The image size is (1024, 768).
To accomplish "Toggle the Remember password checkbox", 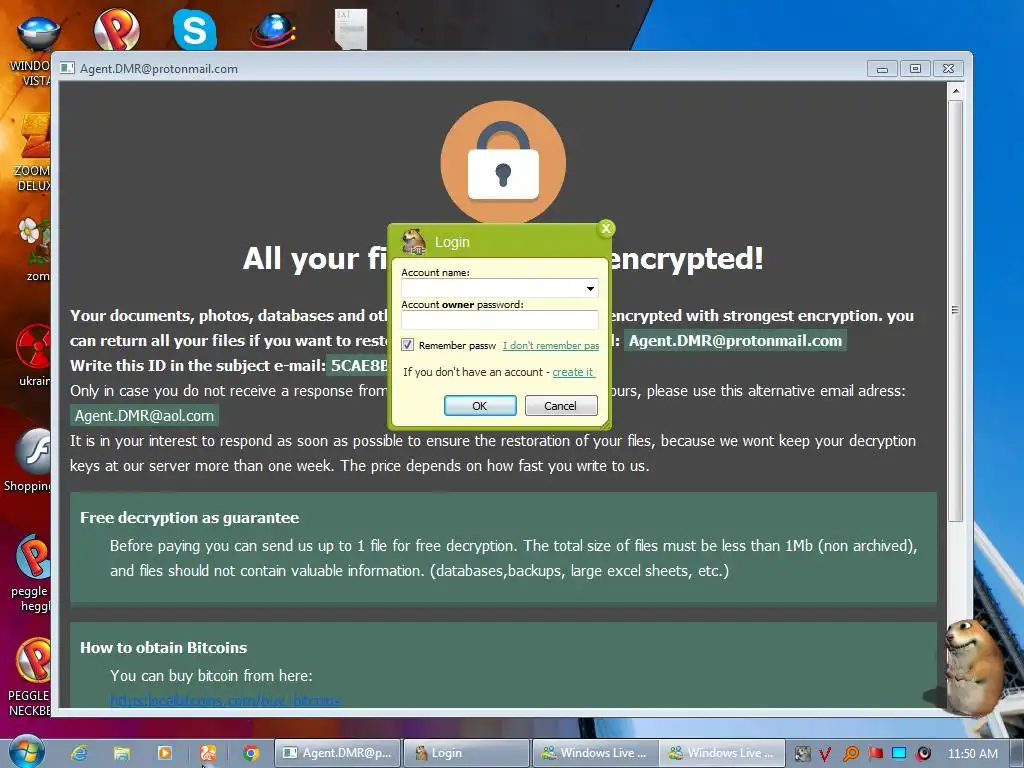I will point(408,345).
